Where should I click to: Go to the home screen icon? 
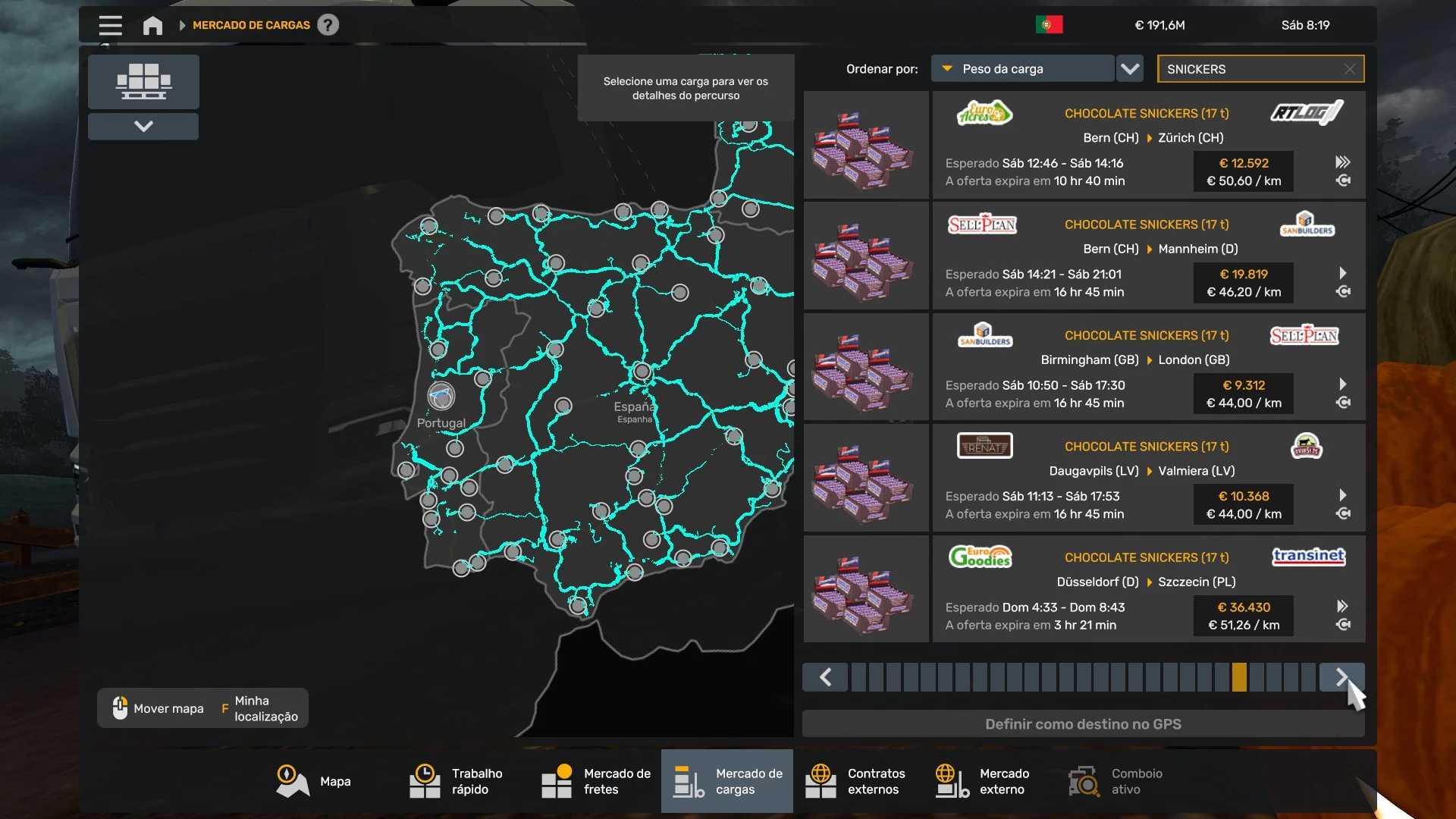click(x=152, y=25)
